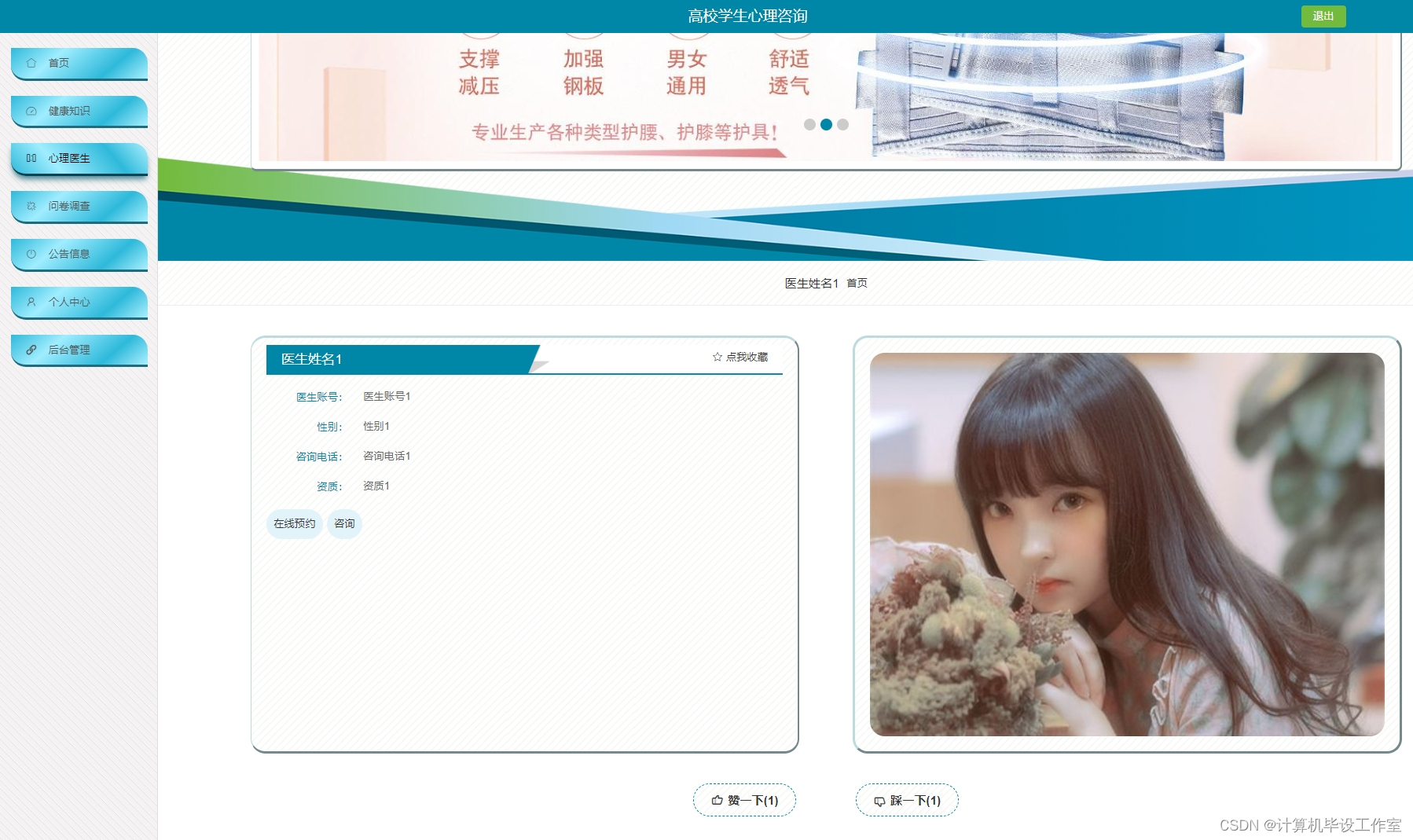Click the gauge icon beside 健康知识

click(31, 111)
